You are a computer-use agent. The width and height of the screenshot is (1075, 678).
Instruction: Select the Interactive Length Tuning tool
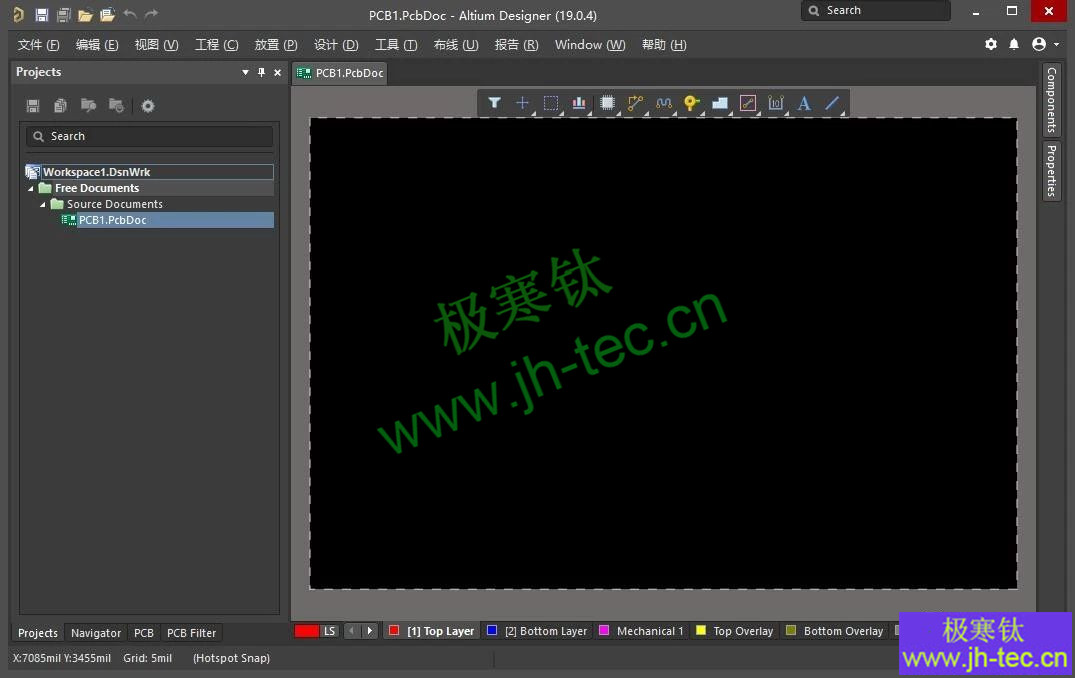click(664, 103)
